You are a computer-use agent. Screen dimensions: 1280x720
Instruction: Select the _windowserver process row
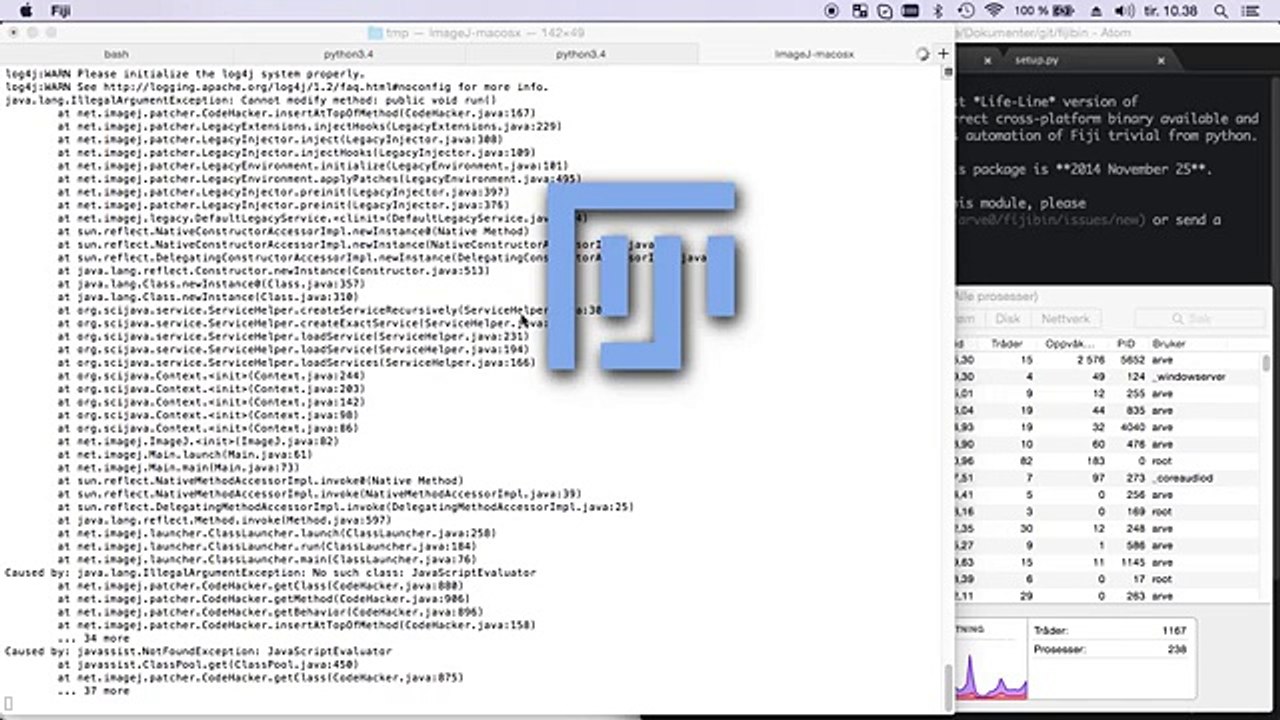pos(1108,377)
